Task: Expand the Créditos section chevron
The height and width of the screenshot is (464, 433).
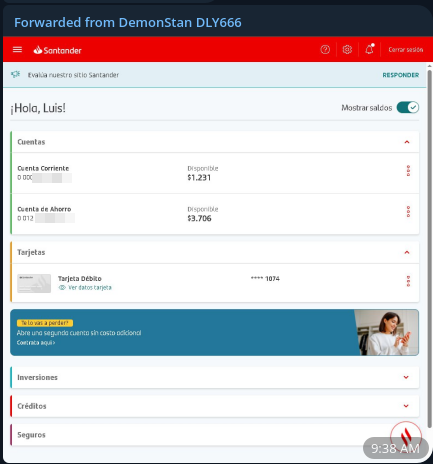Action: (406, 406)
